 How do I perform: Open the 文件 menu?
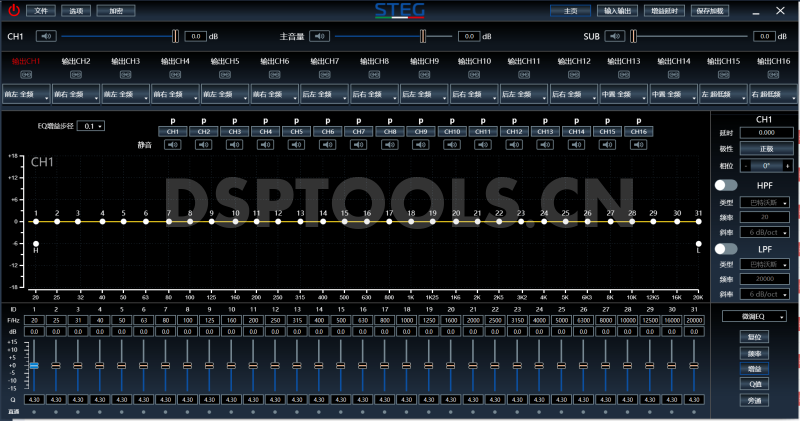pos(40,10)
